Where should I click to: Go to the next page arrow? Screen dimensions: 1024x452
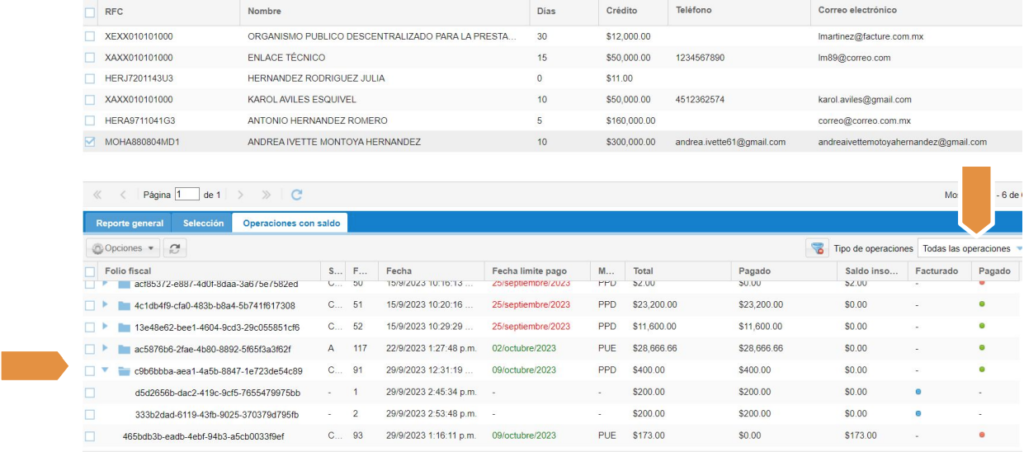coord(240,195)
